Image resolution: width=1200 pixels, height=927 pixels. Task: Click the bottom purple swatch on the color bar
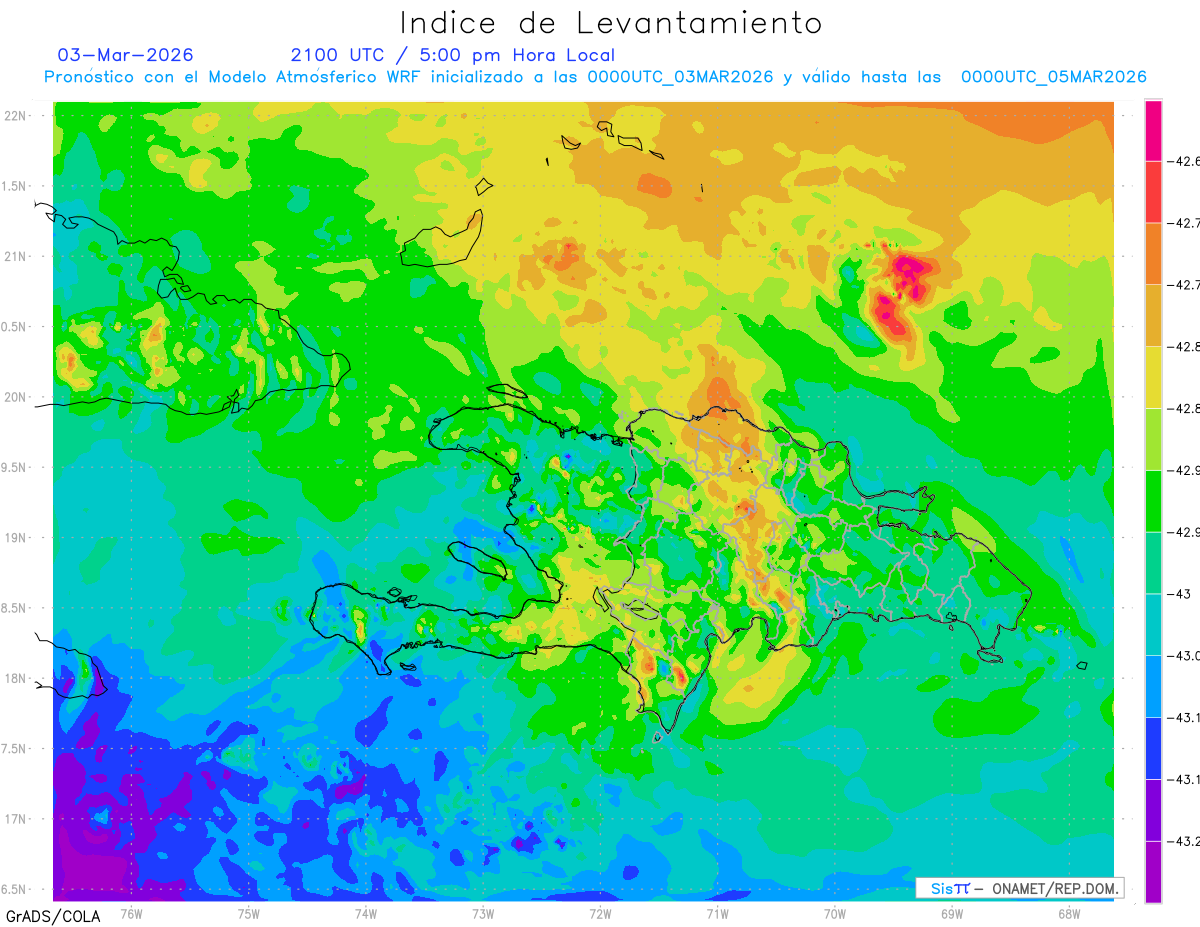click(1153, 872)
